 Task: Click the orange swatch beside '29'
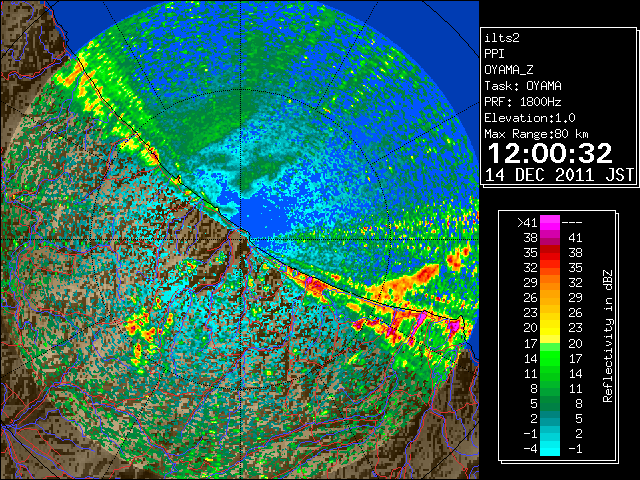(550, 282)
